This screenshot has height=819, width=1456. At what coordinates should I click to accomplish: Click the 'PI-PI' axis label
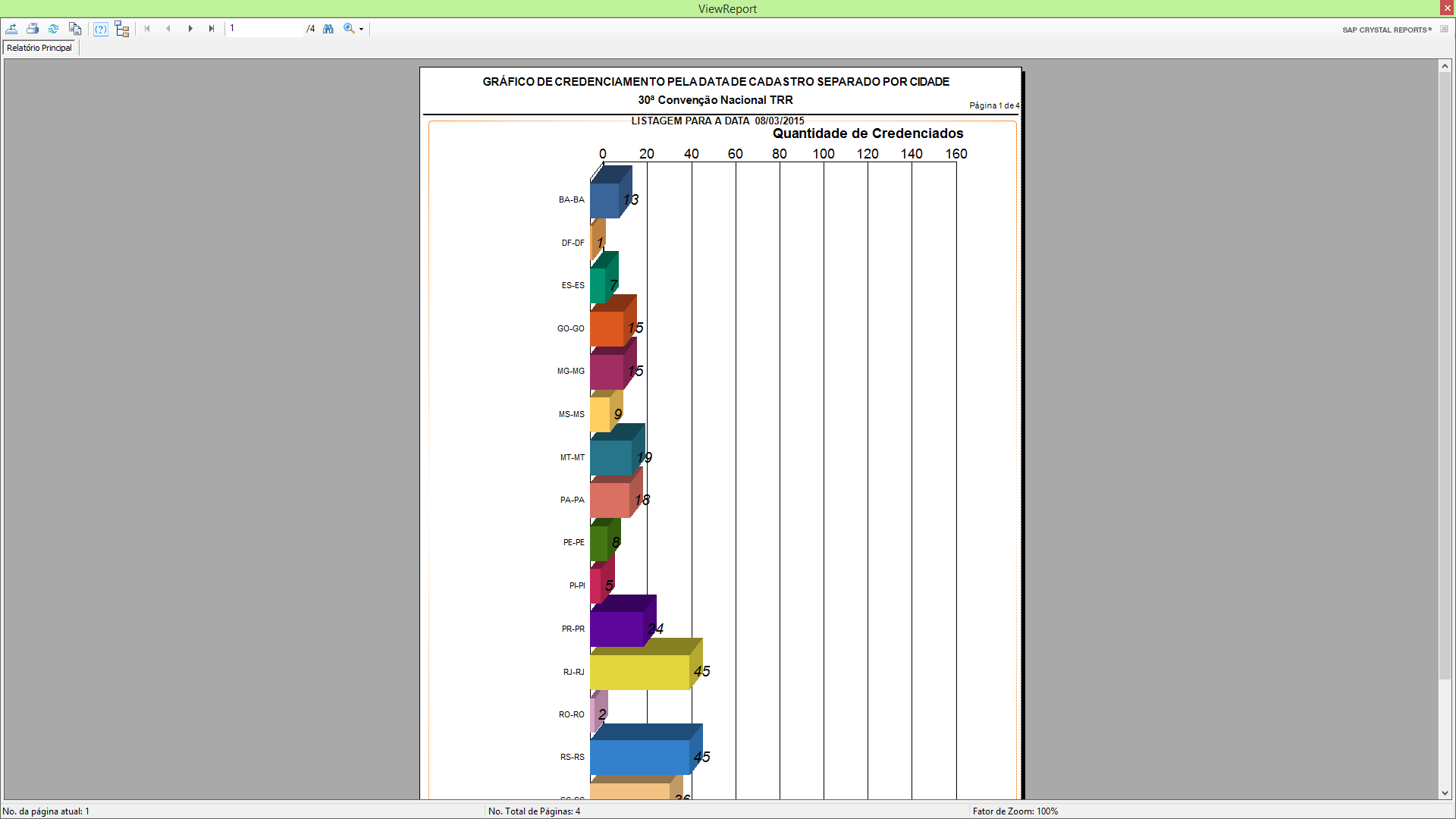577,586
